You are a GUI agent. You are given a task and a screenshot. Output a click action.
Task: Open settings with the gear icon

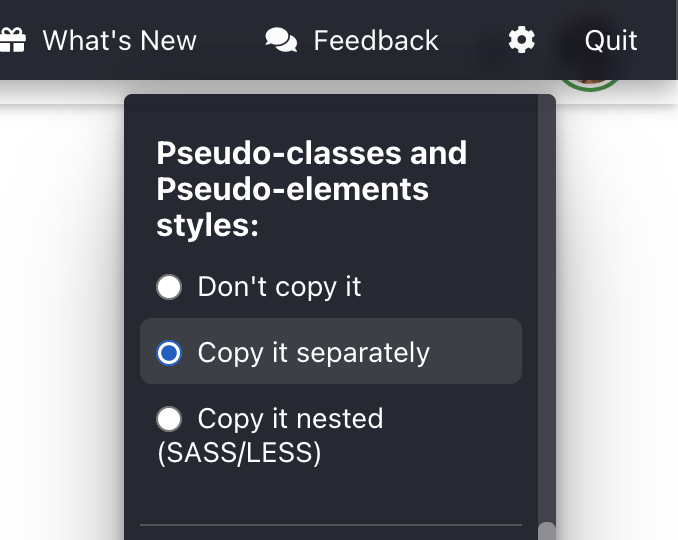pos(521,40)
